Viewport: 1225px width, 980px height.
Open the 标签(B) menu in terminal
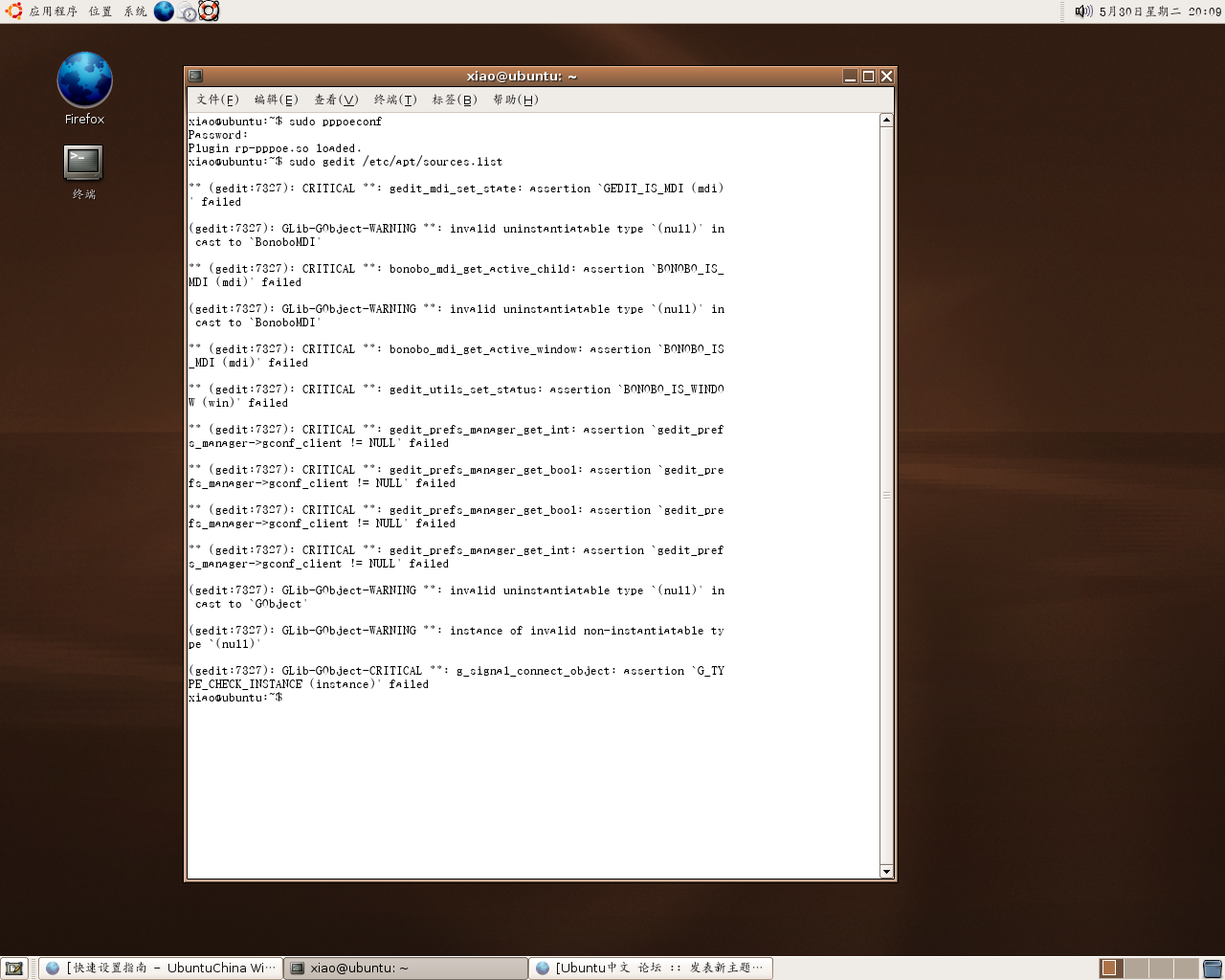pos(455,100)
